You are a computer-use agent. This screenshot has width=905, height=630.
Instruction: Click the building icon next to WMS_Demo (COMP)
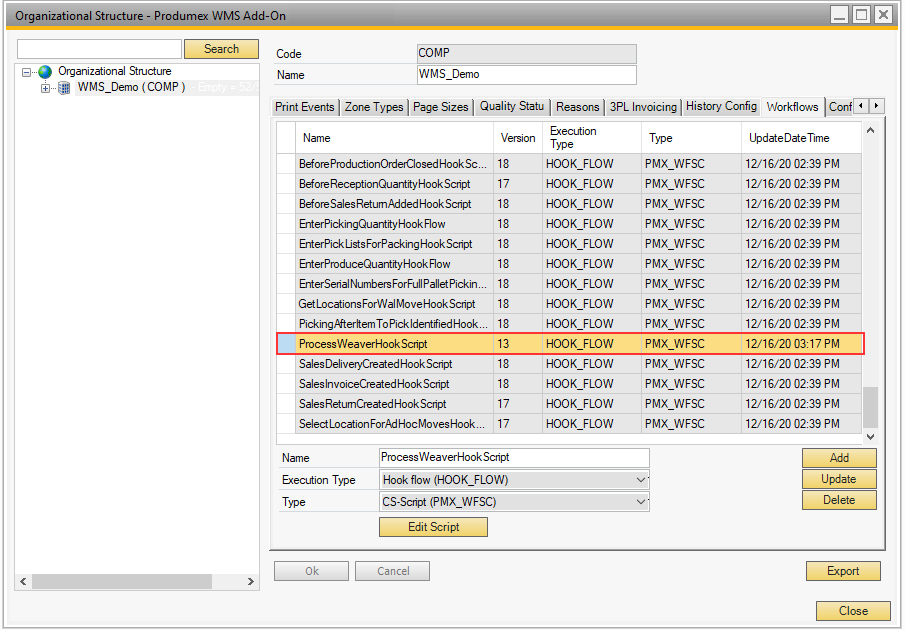click(62, 87)
